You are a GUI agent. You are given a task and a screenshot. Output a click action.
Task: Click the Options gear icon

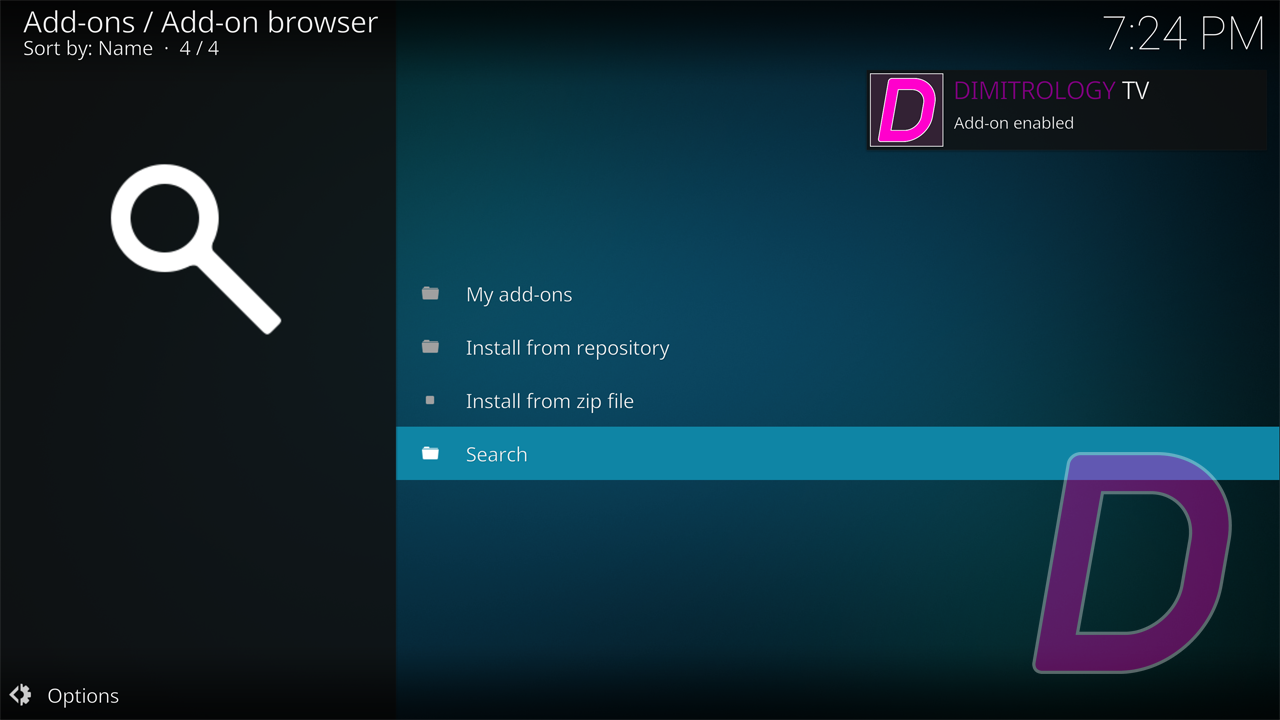pyautogui.click(x=20, y=695)
